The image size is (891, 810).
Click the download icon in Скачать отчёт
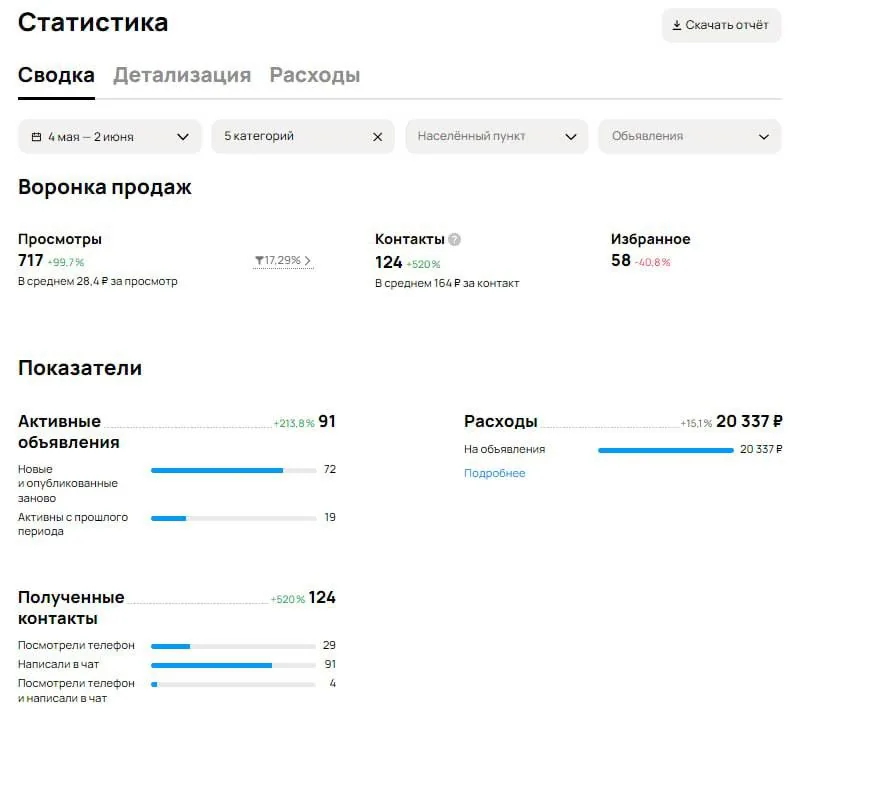676,25
